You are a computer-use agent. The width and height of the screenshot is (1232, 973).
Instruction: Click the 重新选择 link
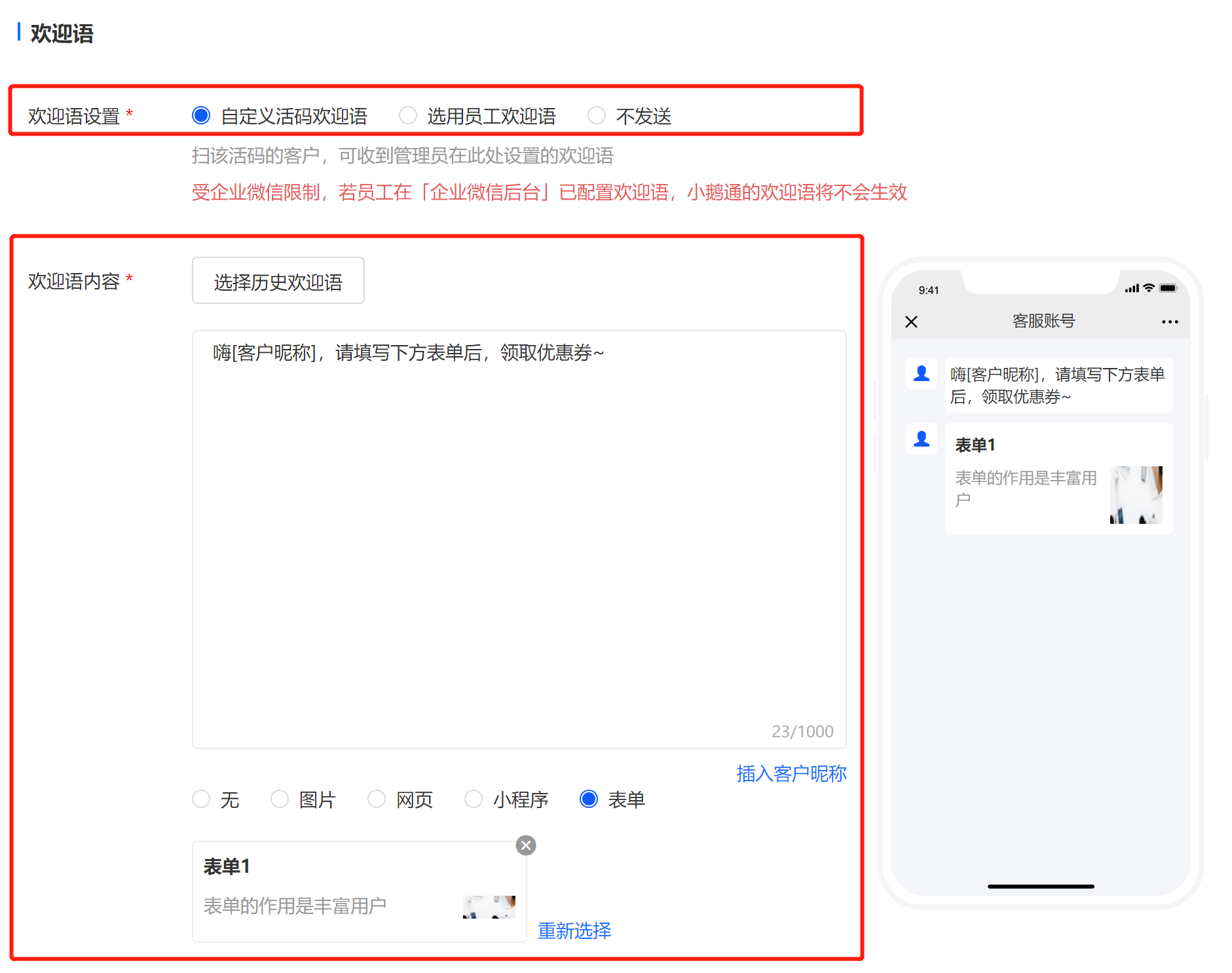pos(574,930)
